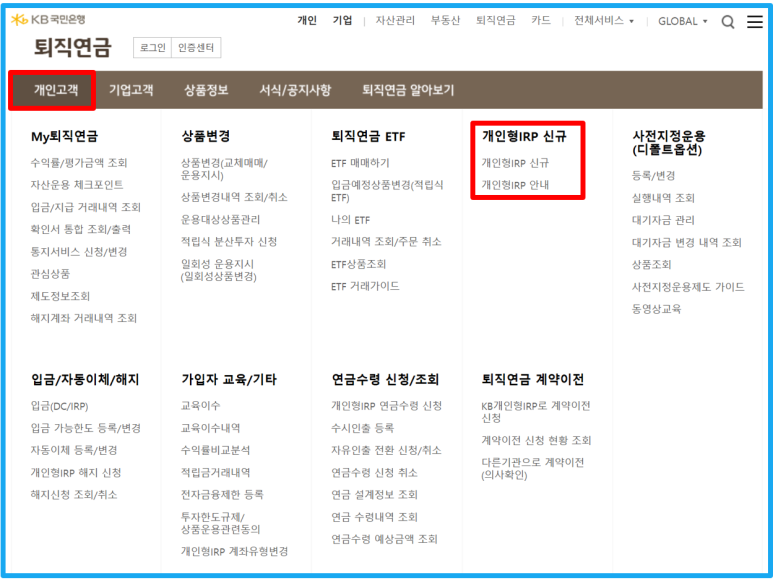
Task: Open 전자금융제한 등록 link
Action: point(222,494)
